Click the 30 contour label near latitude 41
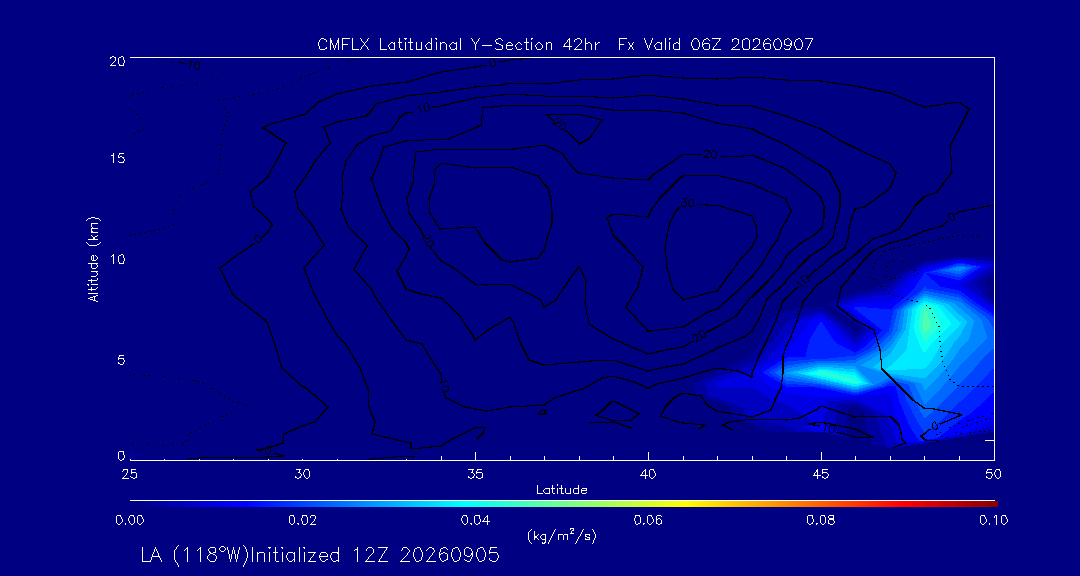Viewport: 1080px width, 576px height. pos(687,203)
